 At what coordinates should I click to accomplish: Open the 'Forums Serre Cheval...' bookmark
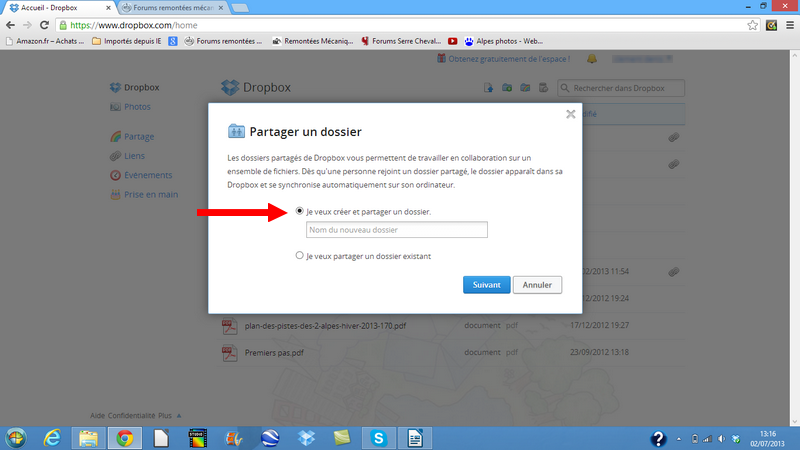coord(401,41)
